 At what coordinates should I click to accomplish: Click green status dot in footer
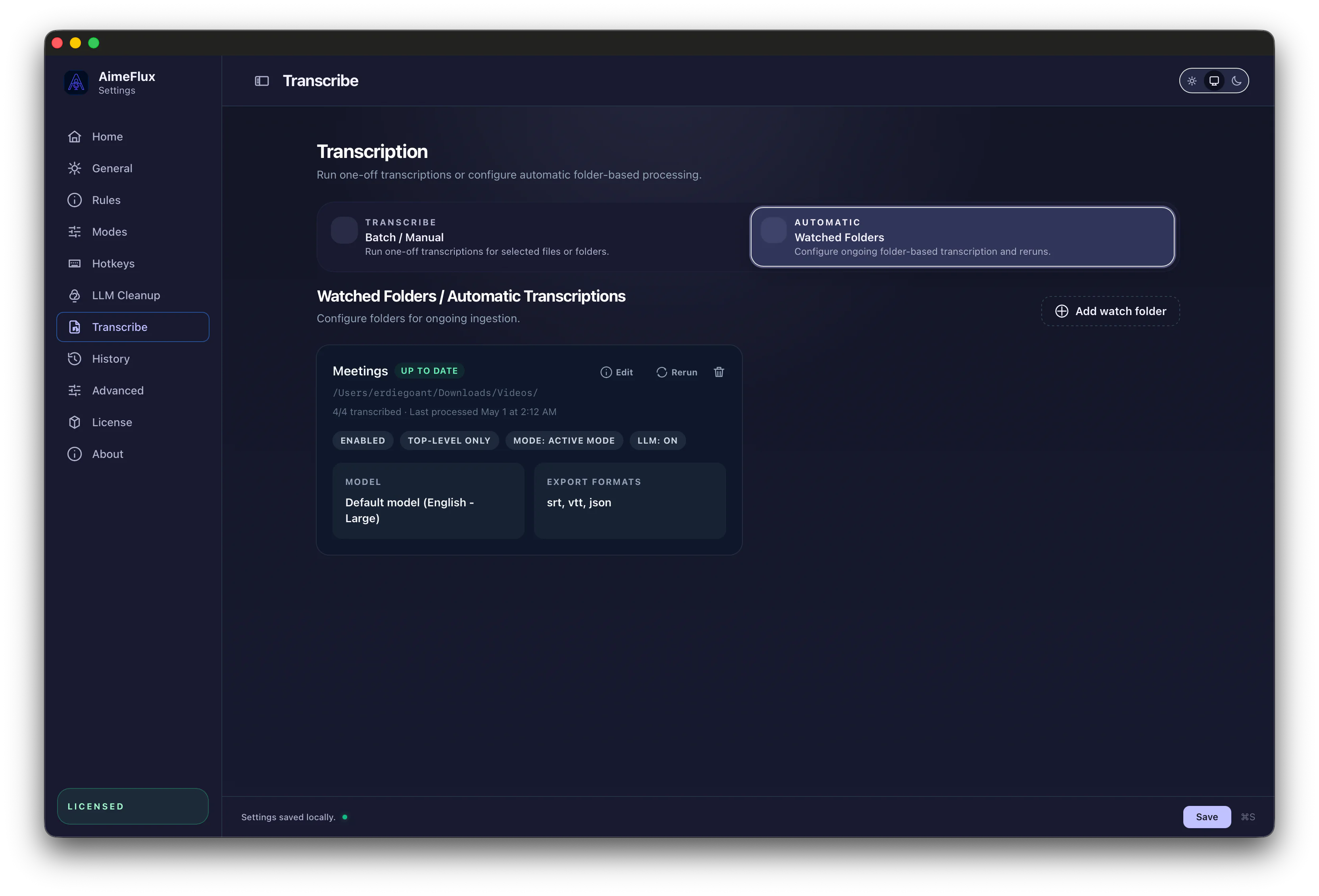[x=344, y=817]
